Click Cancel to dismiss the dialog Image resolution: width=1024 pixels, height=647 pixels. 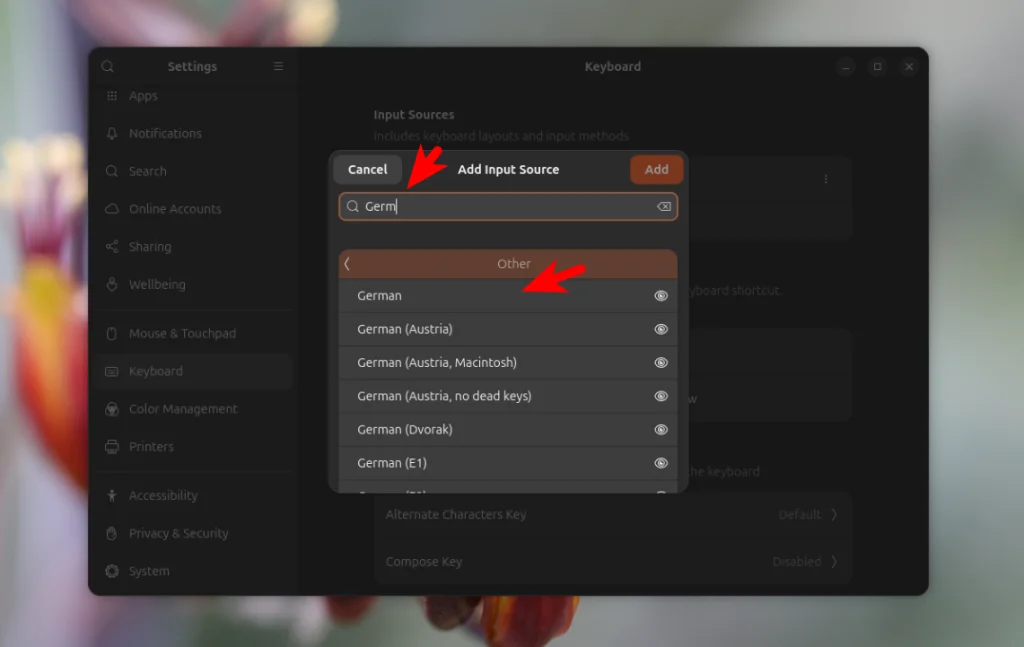tap(367, 169)
